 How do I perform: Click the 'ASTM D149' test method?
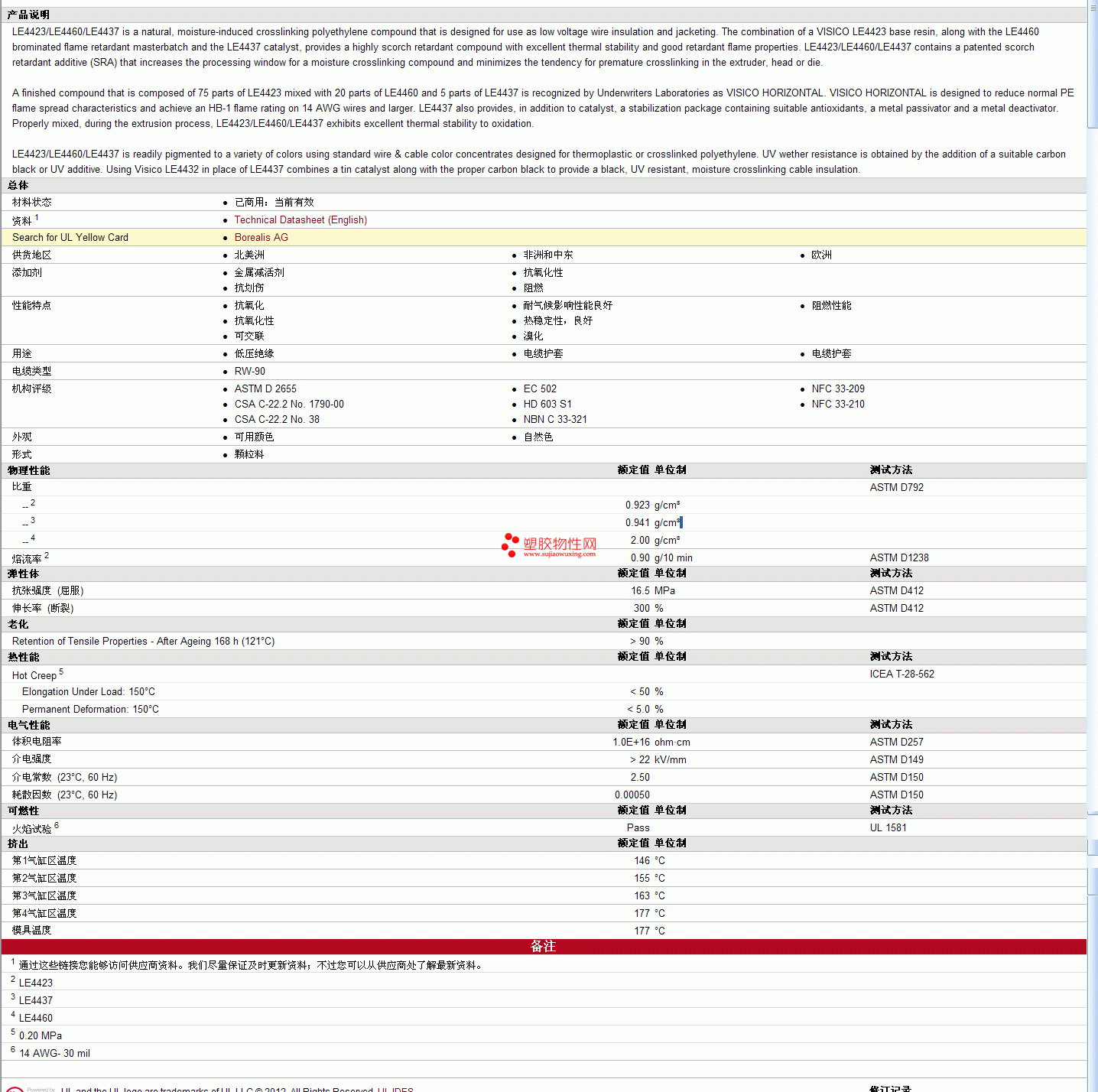897,759
